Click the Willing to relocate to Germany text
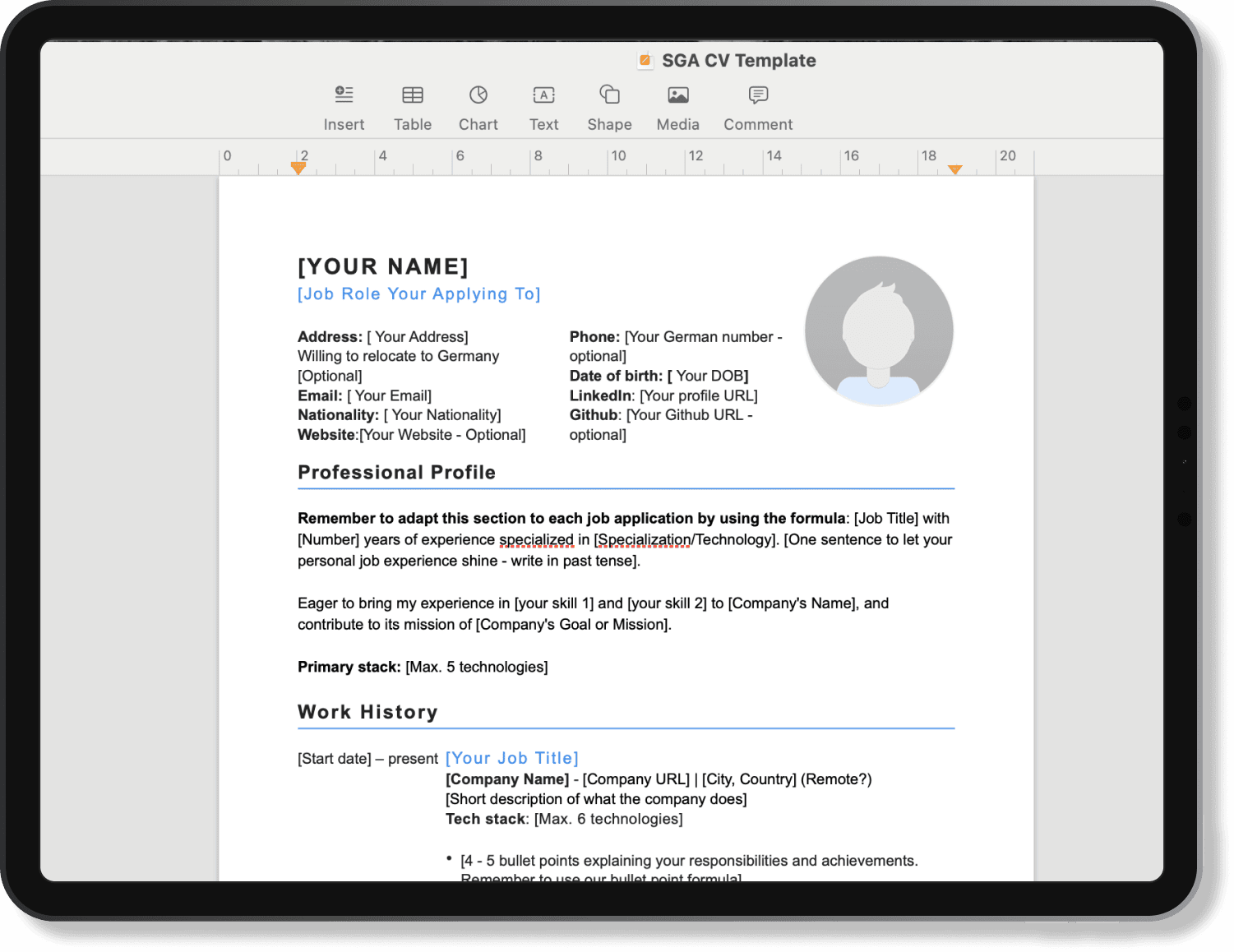This screenshot has height=952, width=1234. [399, 356]
